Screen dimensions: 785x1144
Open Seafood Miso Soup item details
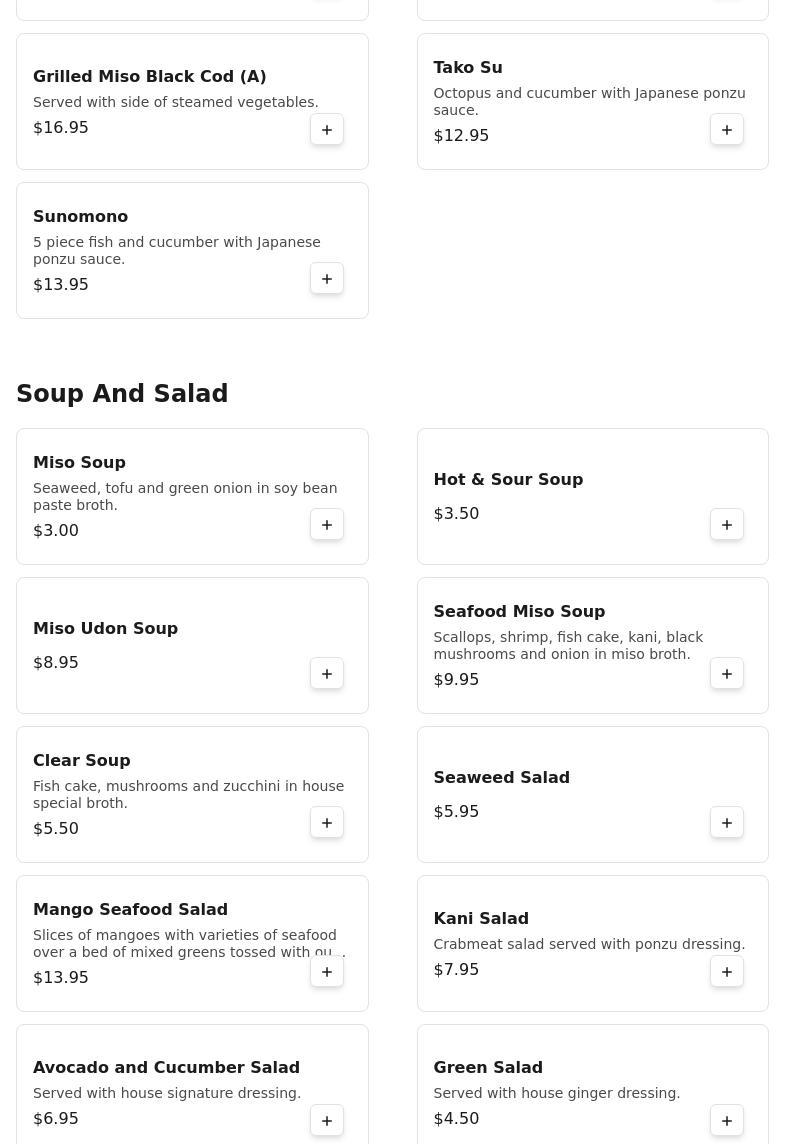pos(519,611)
